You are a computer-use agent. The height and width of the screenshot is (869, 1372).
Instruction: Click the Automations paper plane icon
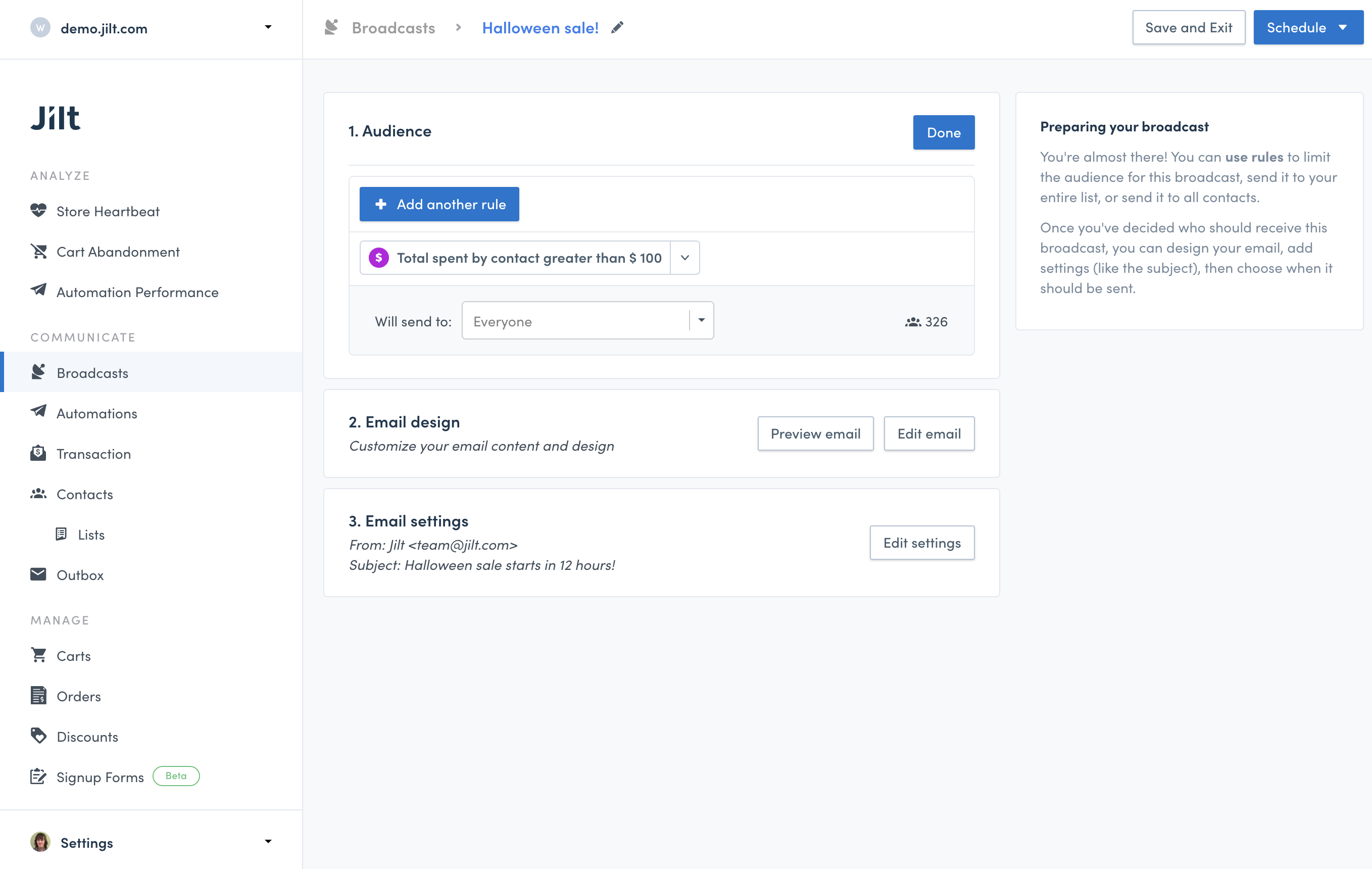pyautogui.click(x=38, y=411)
